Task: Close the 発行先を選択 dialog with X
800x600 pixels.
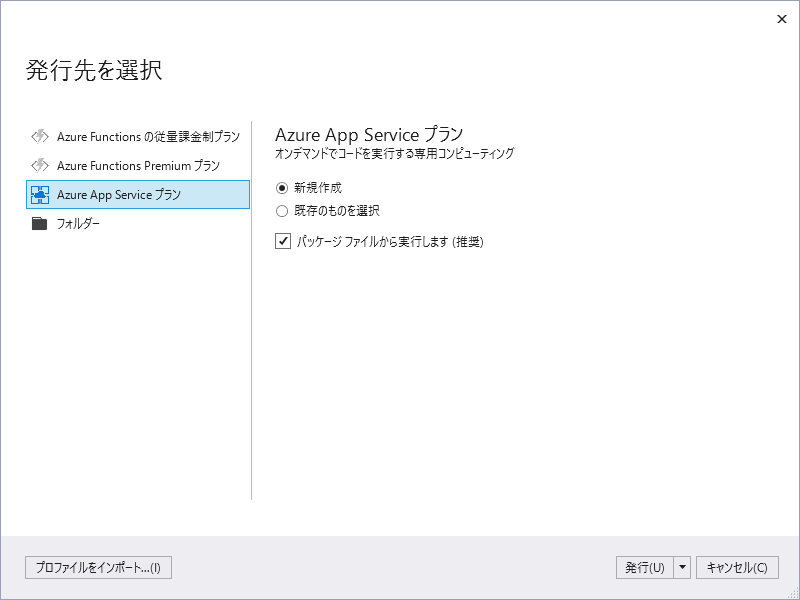Action: pyautogui.click(x=782, y=19)
